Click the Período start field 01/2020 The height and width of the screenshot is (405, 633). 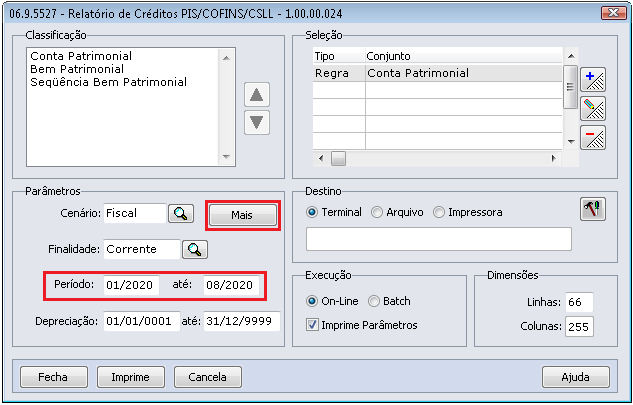(131, 285)
